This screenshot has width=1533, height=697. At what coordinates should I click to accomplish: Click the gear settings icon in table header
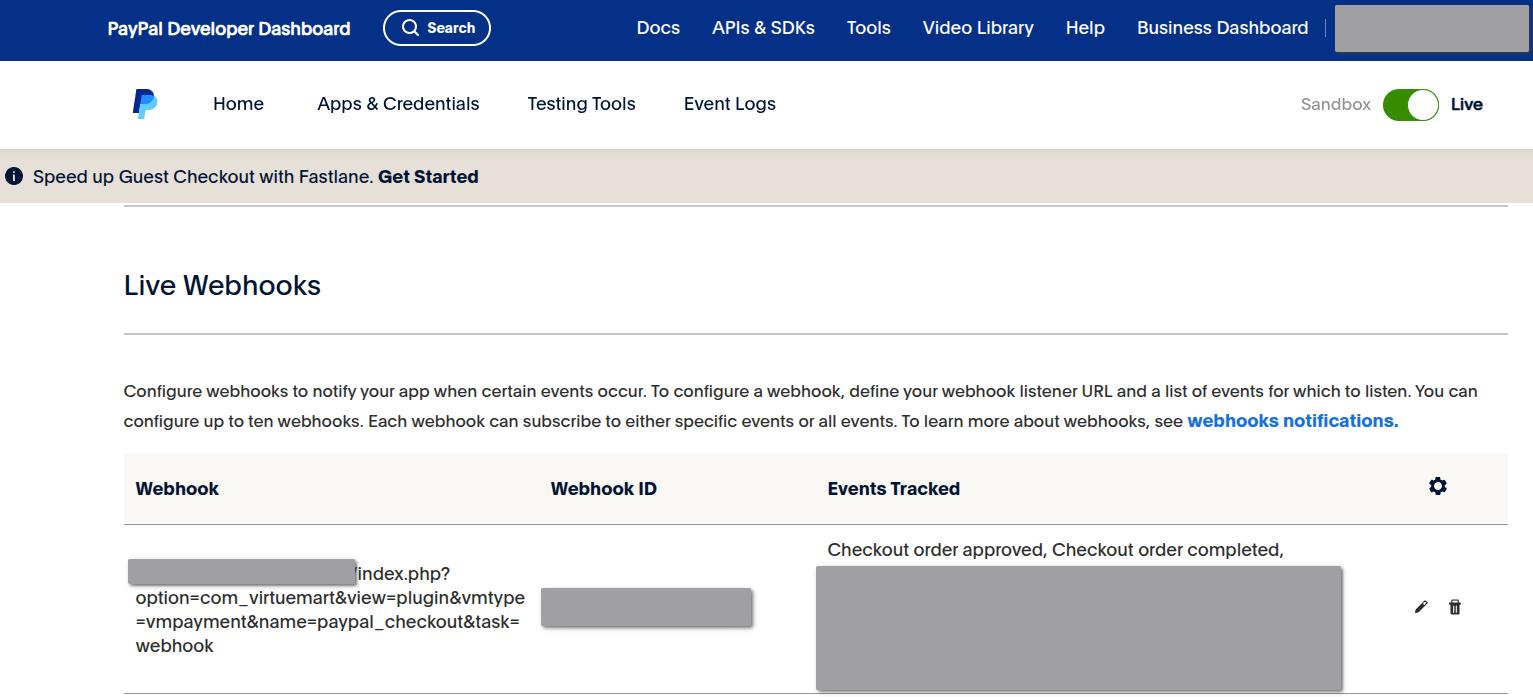pos(1438,486)
